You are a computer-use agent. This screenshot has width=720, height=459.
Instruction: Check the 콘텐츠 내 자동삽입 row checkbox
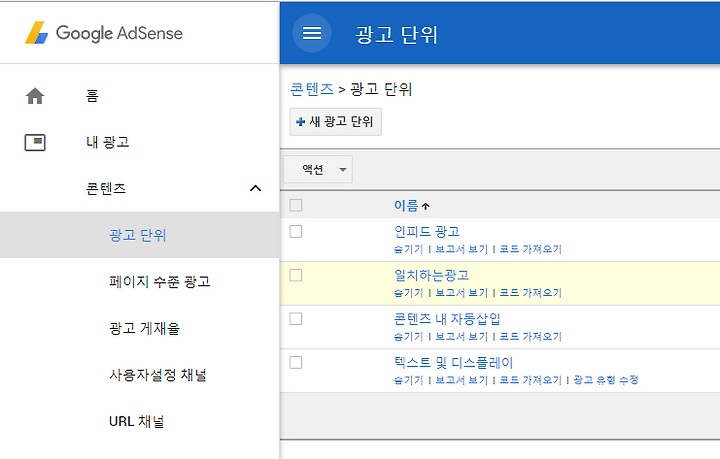pos(296,319)
